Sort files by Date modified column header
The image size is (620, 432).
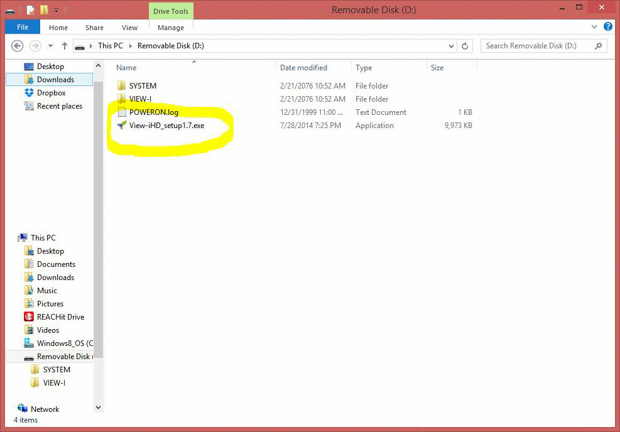(303, 68)
